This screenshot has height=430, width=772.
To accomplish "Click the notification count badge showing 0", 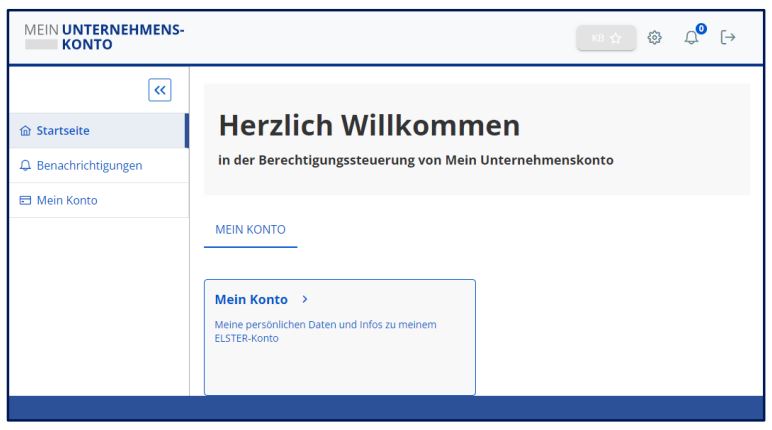I will 701,29.
